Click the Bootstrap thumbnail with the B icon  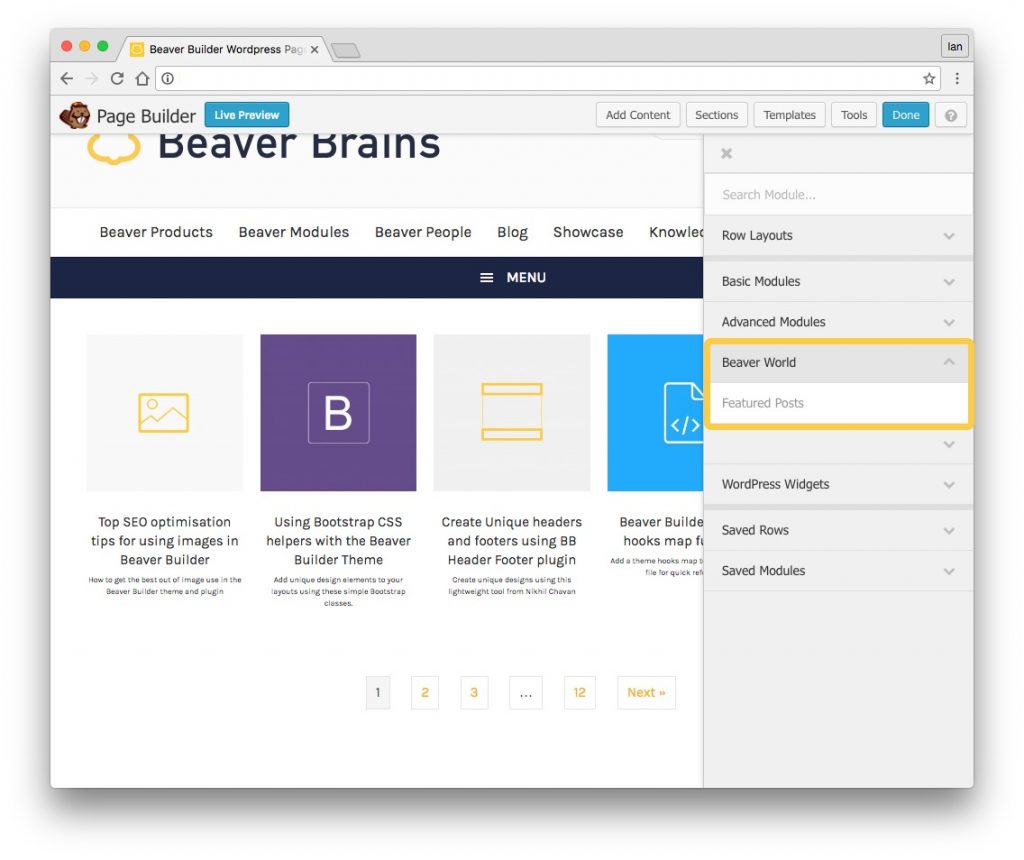338,412
